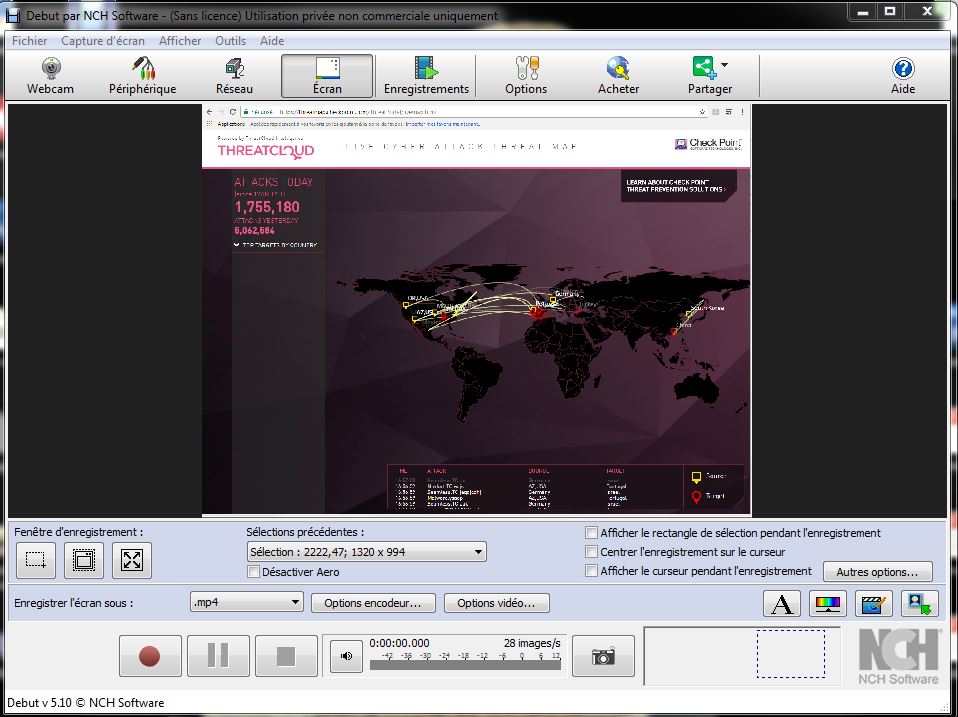Image resolution: width=958 pixels, height=717 pixels.
Task: Take a snapshot with camera icon
Action: (603, 656)
